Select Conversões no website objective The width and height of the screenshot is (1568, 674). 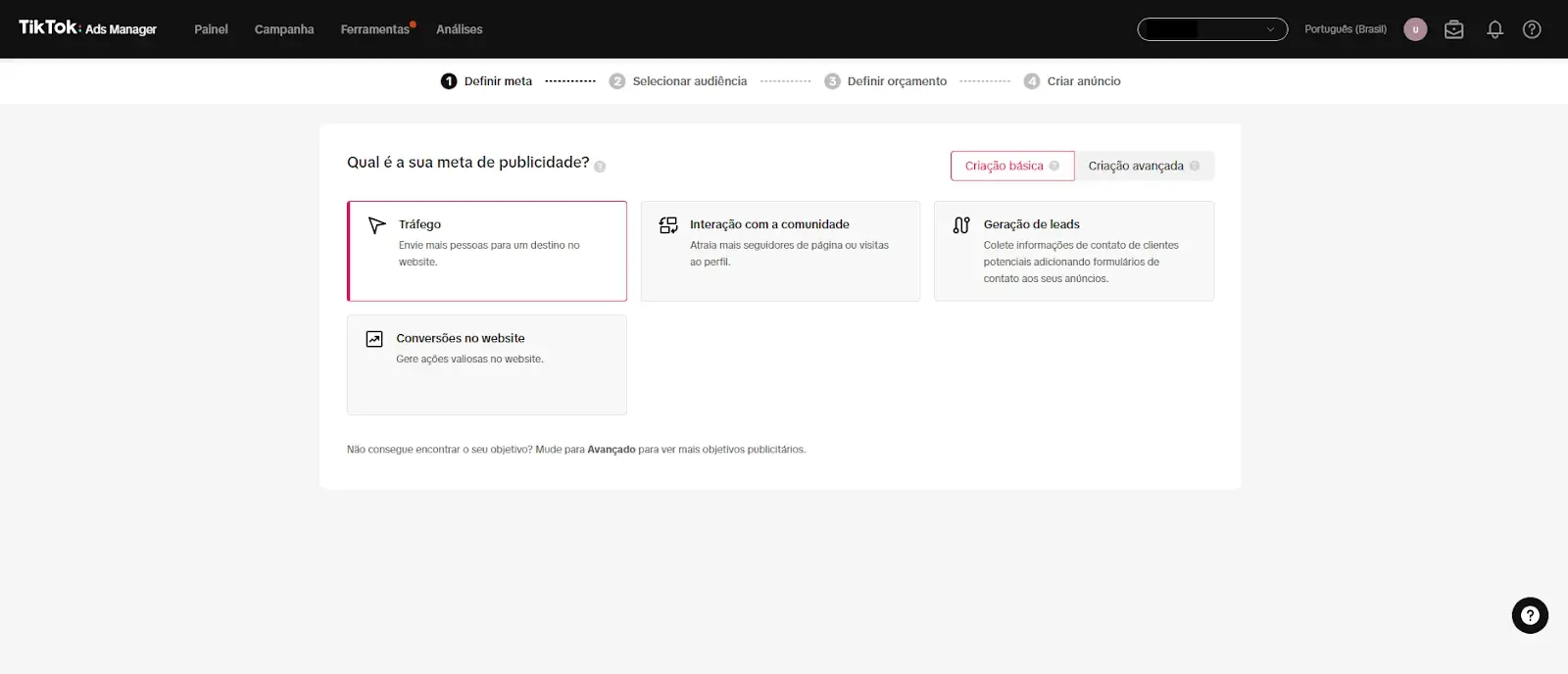coord(487,364)
